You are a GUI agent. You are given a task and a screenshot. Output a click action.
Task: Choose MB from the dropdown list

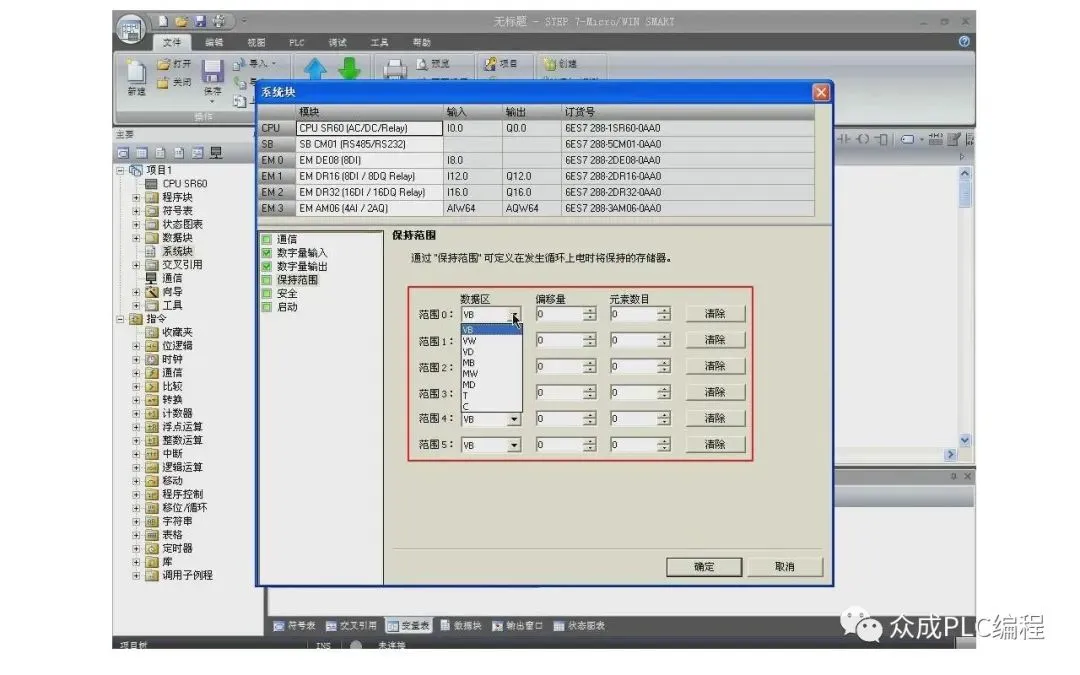point(490,362)
